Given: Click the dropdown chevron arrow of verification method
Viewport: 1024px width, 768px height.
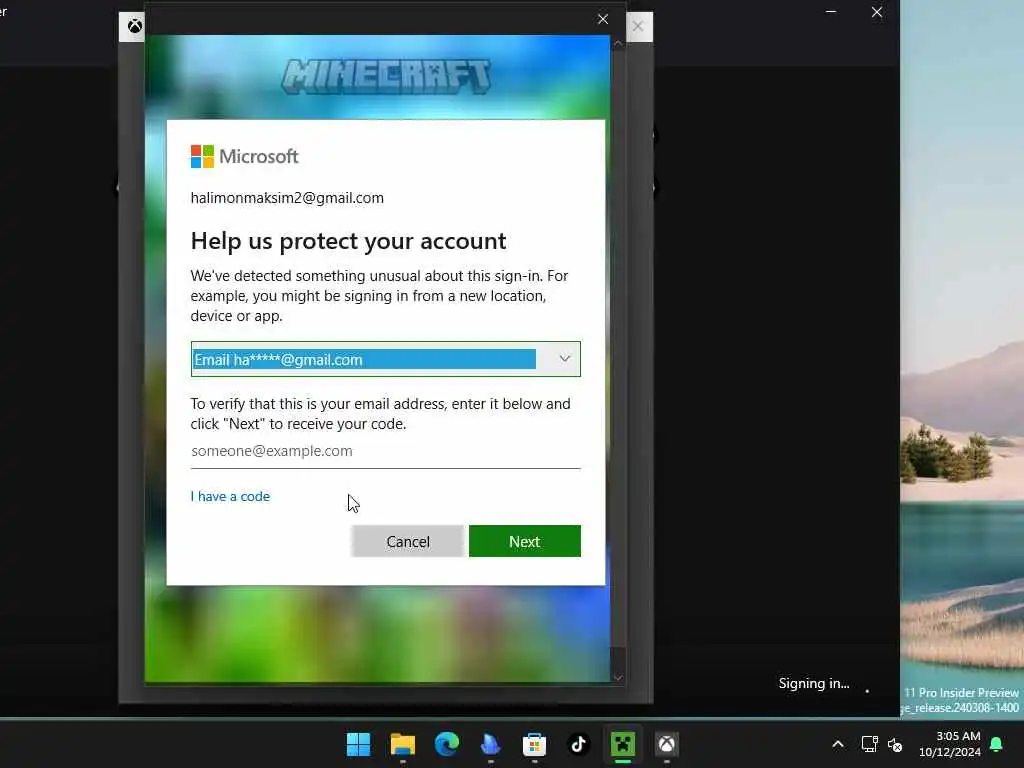Looking at the screenshot, I should [x=564, y=359].
